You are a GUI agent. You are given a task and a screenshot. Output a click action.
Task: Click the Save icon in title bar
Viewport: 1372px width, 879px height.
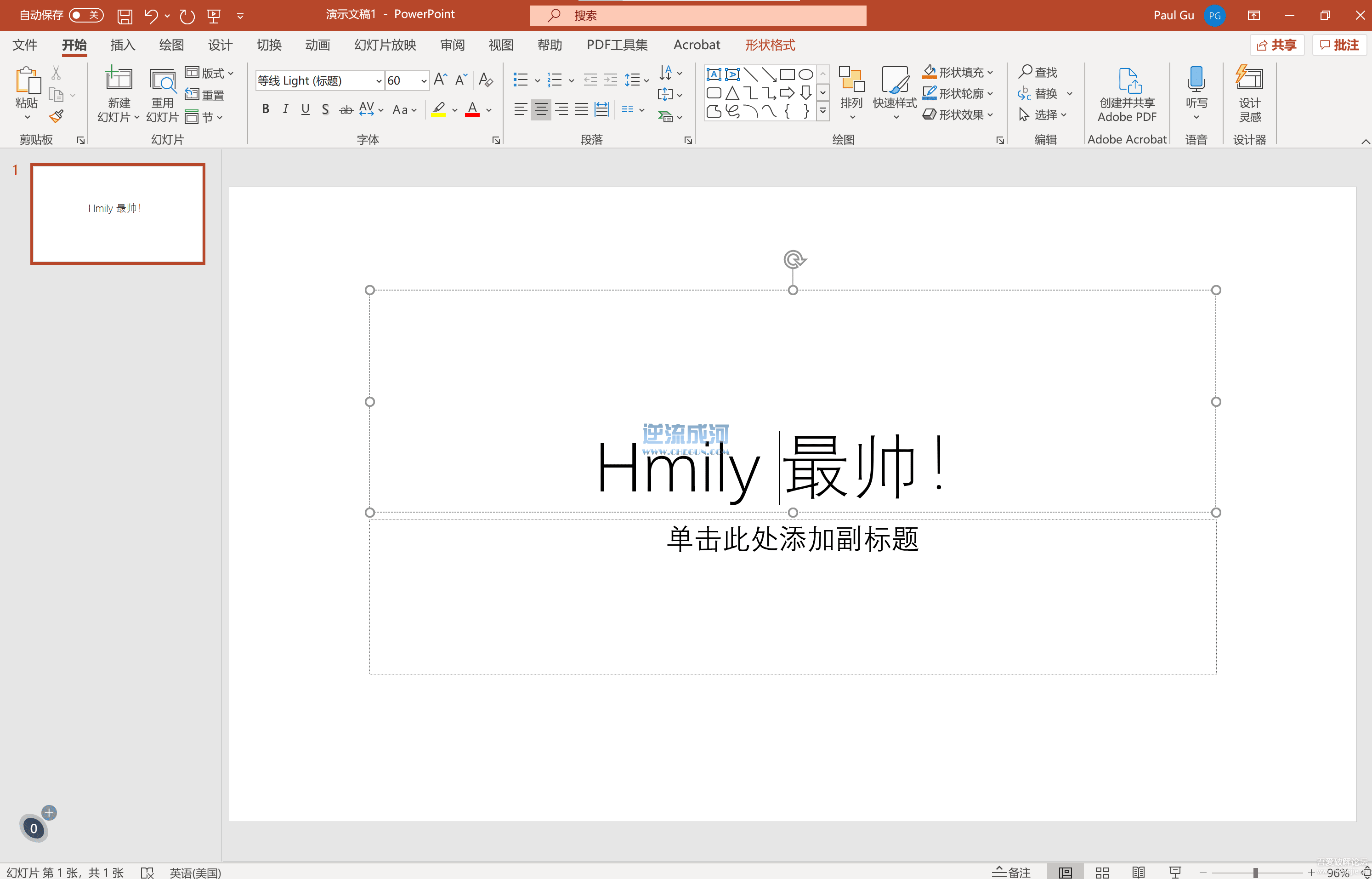125,16
